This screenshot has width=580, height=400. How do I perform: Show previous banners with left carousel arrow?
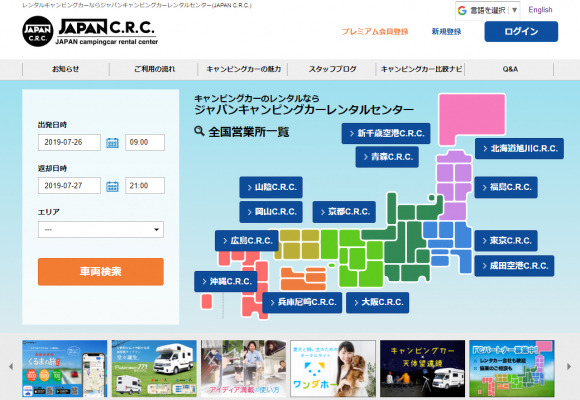[11, 366]
